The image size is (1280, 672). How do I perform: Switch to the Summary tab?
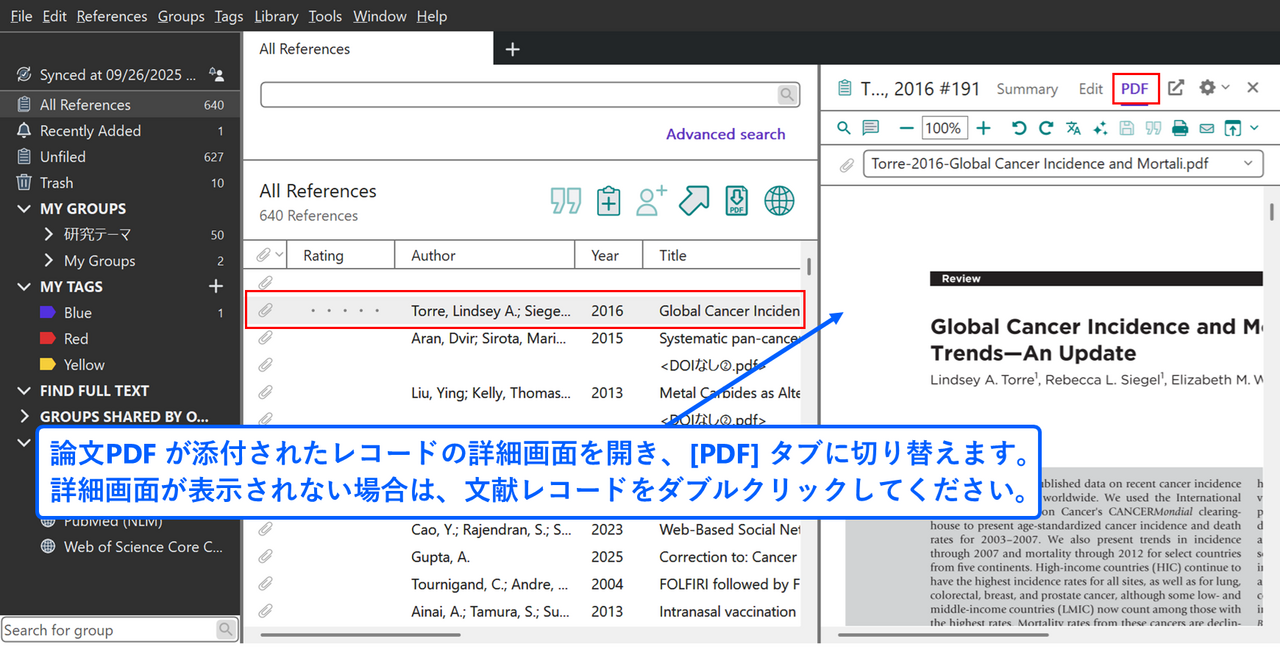1027,89
